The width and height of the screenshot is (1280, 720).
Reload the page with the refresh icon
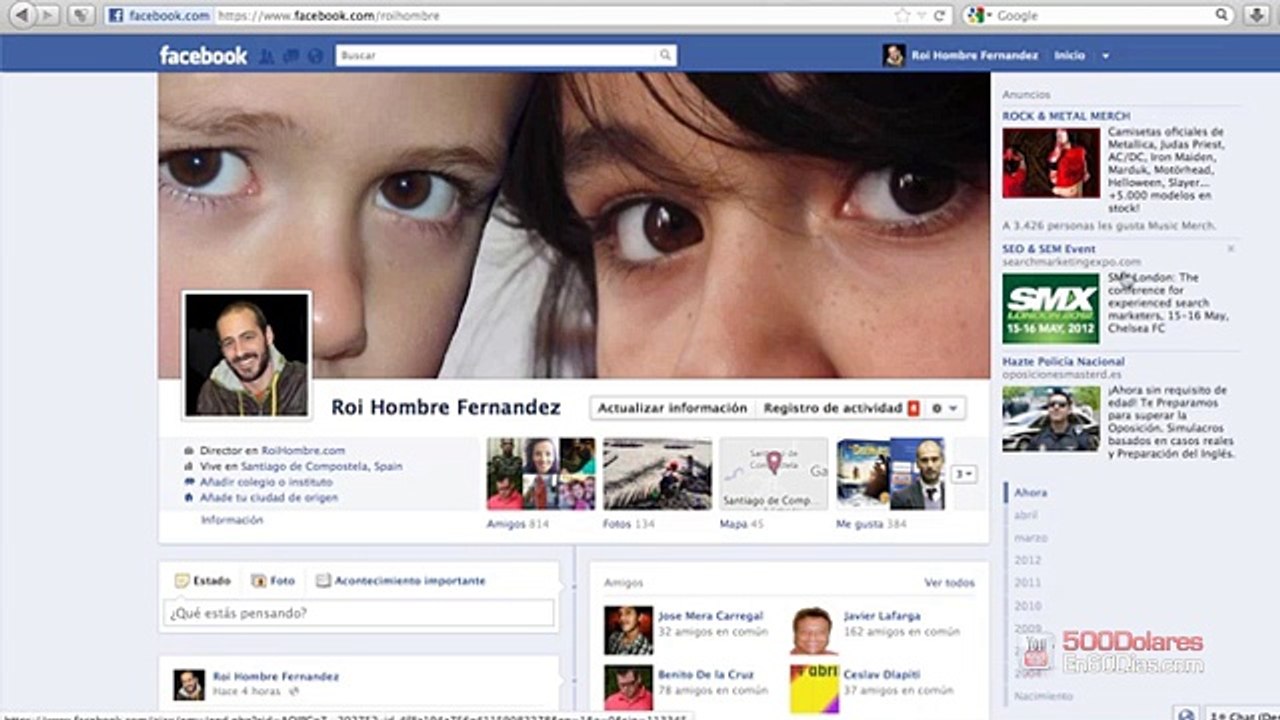pos(939,15)
